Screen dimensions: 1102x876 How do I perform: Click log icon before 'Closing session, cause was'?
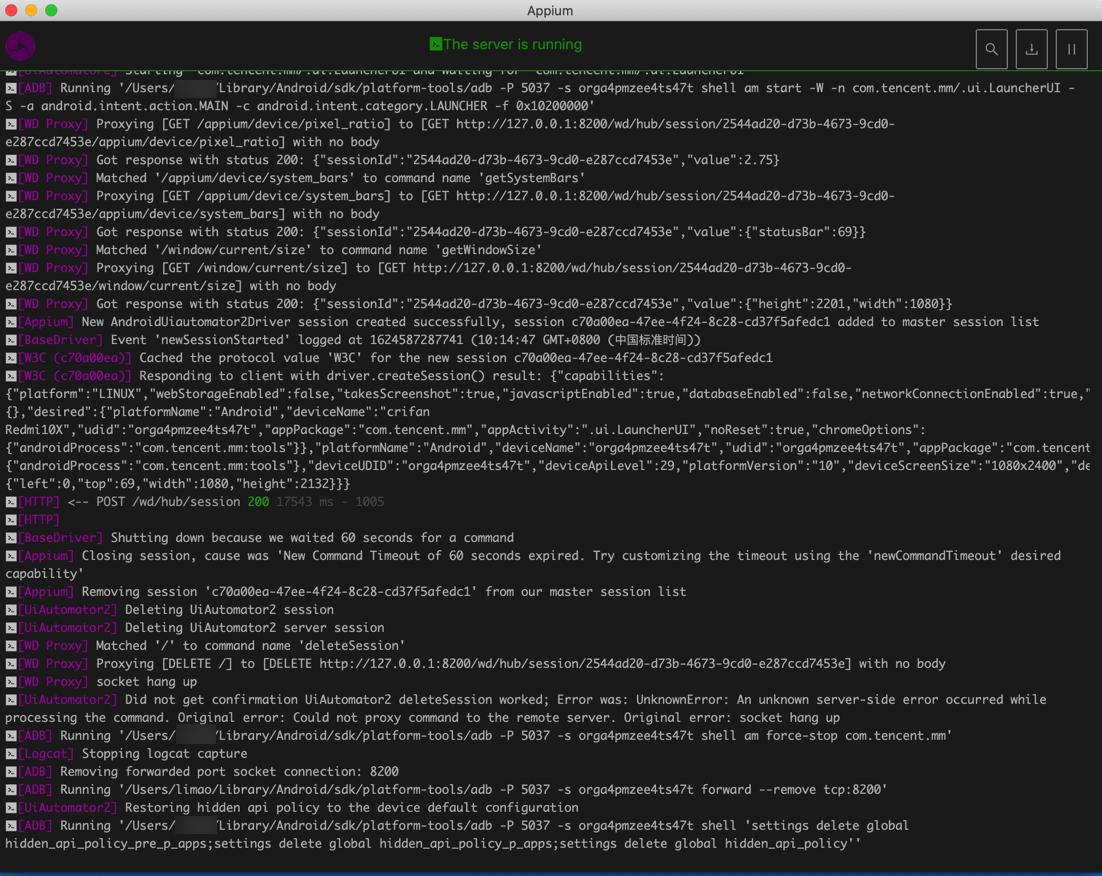click(11, 556)
